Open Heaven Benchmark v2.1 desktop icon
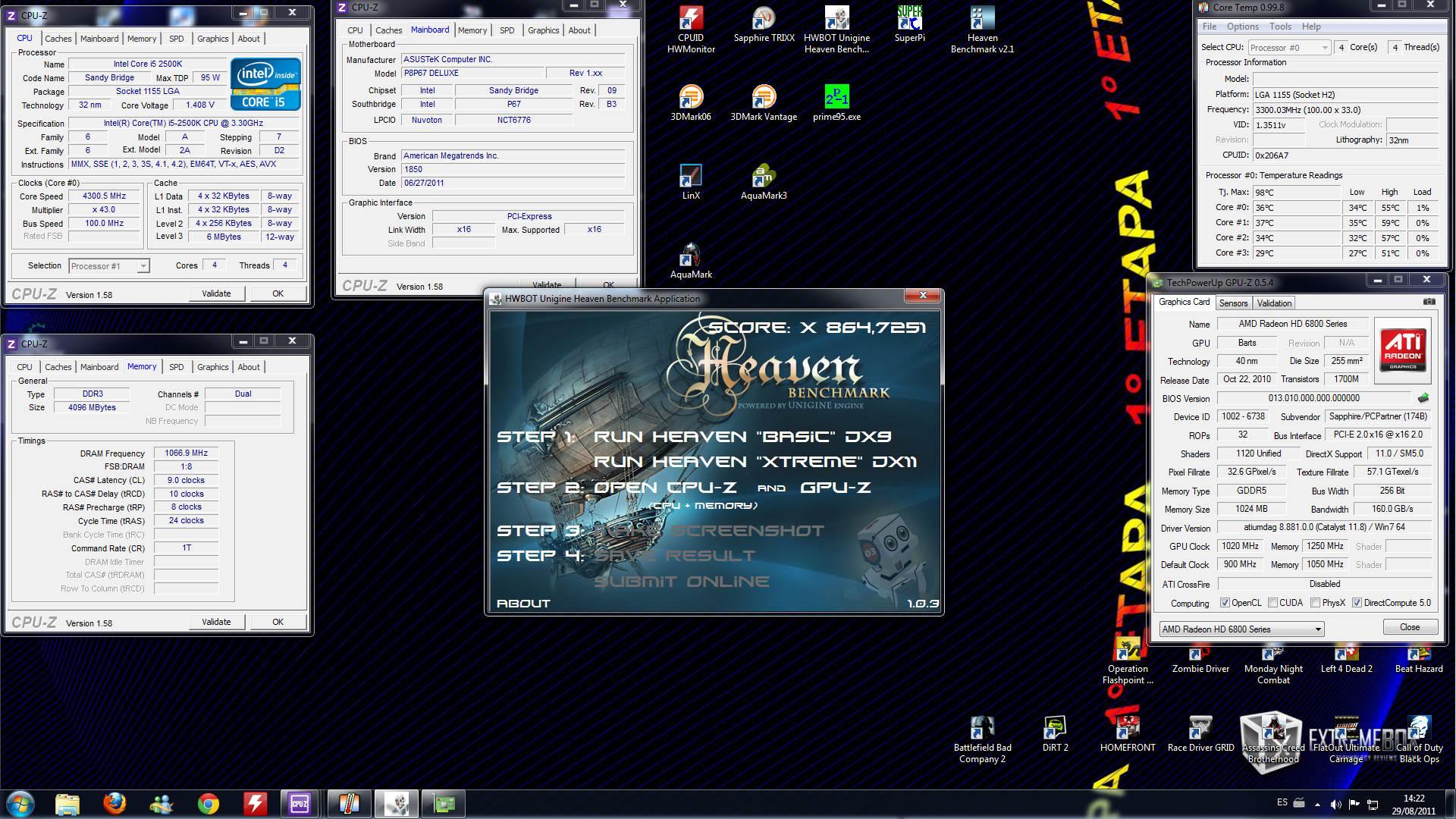 coord(982,30)
